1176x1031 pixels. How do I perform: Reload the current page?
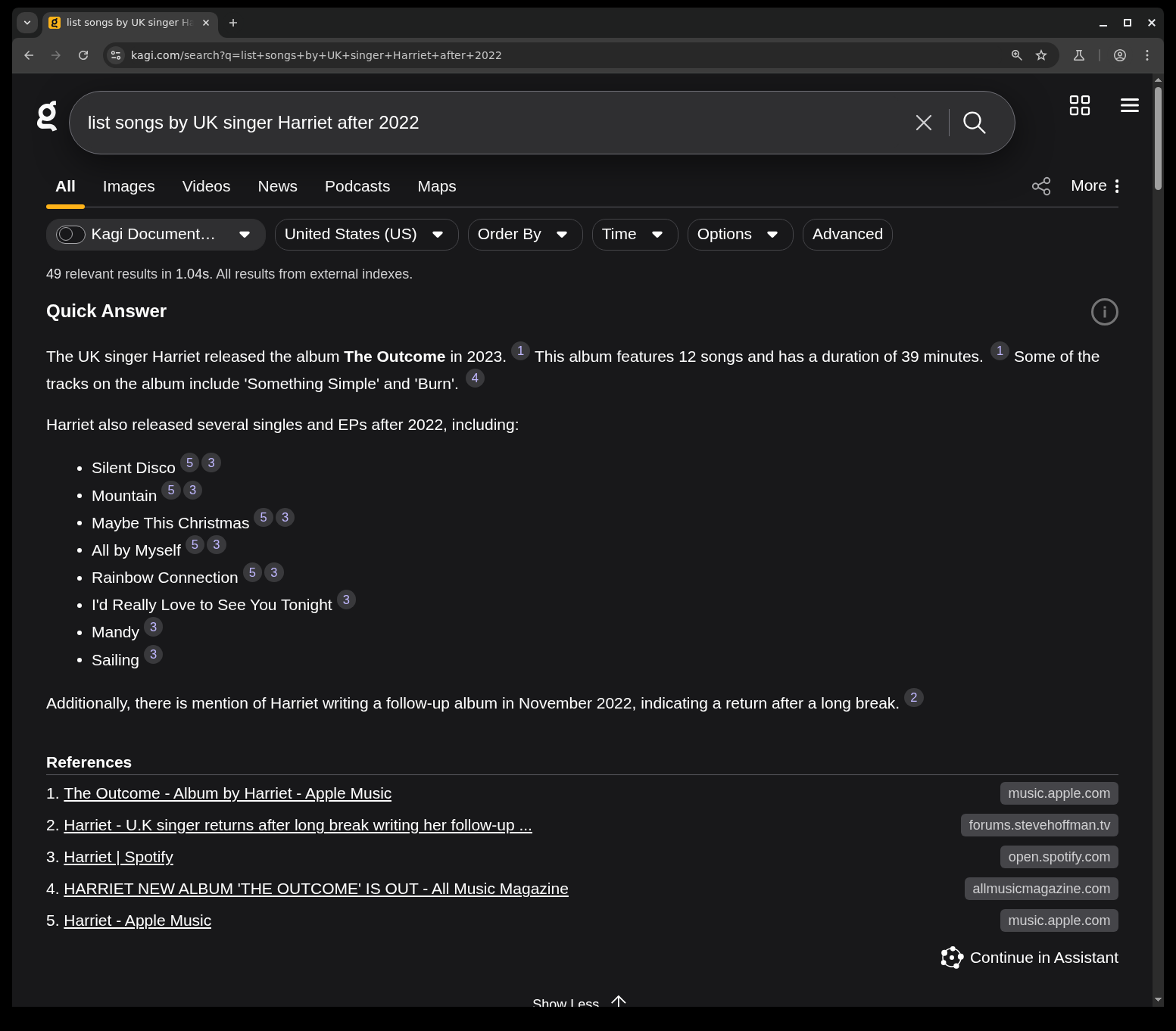point(83,55)
